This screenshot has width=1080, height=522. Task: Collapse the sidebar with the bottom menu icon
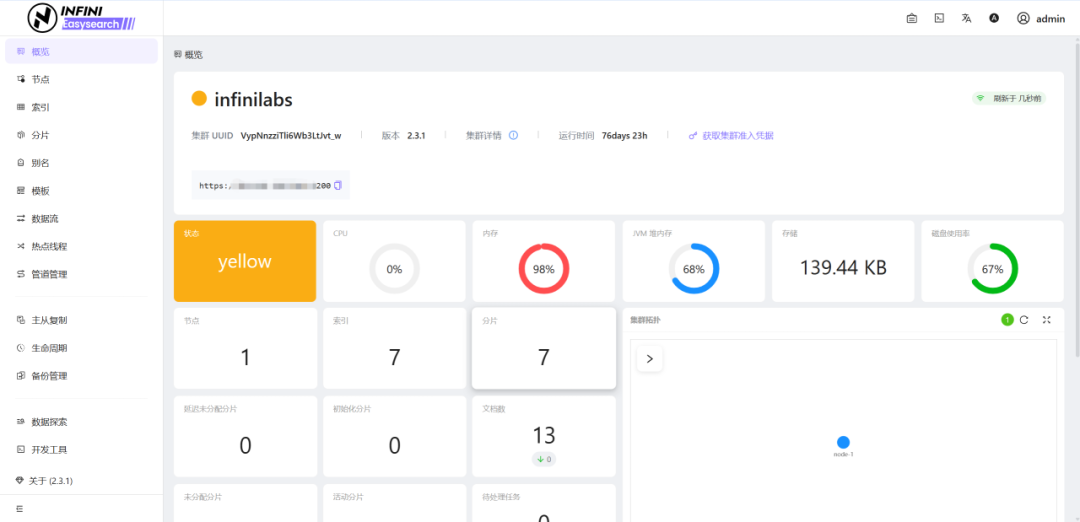coord(19,508)
